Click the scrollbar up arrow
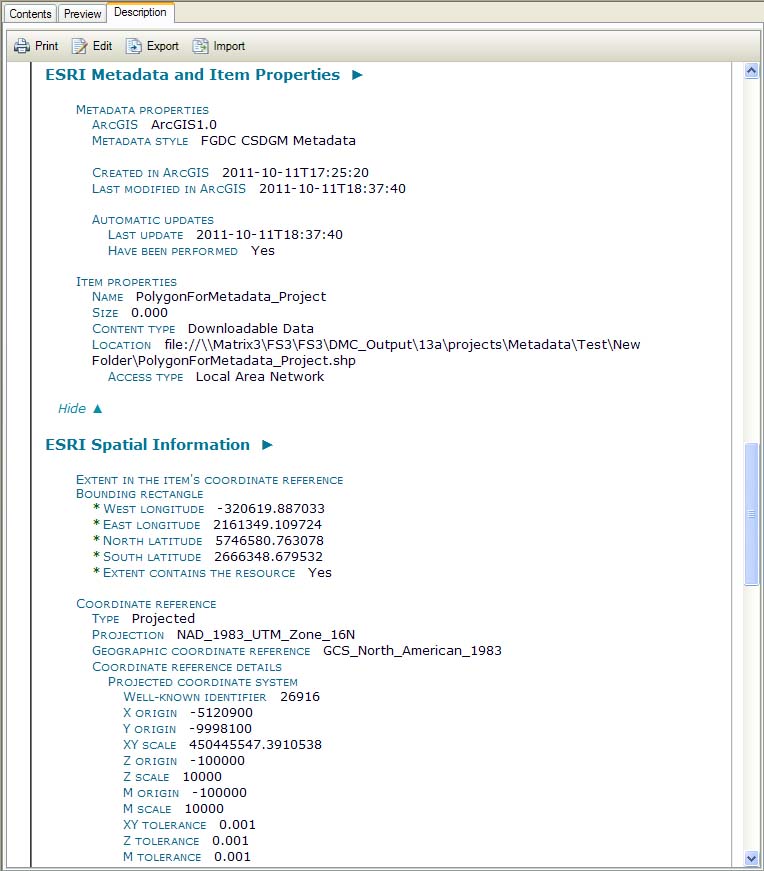This screenshot has width=764, height=871. coord(751,71)
